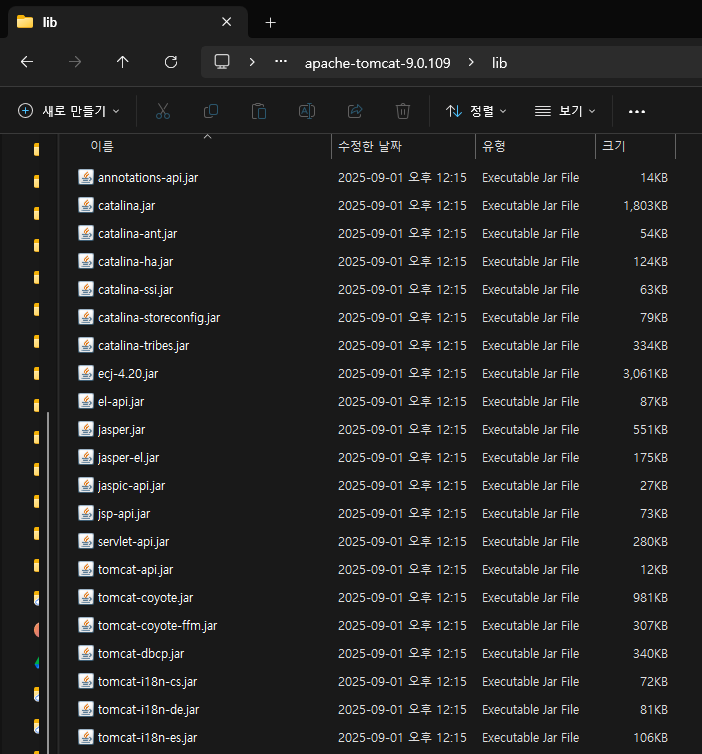The width and height of the screenshot is (702, 754).
Task: Expand the chevron after the monitor icon
Action: coord(251,62)
